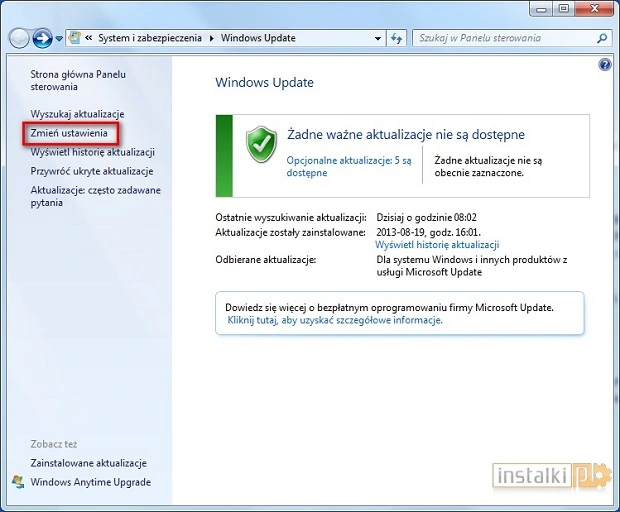
Task: Click the text Dzisiaj o godzinie 08:02
Action: [x=426, y=217]
